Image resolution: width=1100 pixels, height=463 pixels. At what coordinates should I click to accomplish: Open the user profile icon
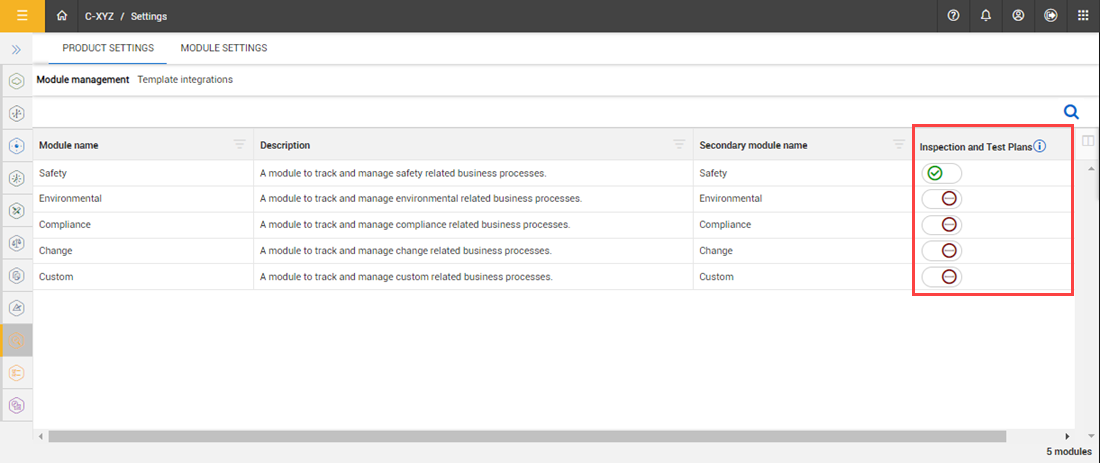point(1018,16)
